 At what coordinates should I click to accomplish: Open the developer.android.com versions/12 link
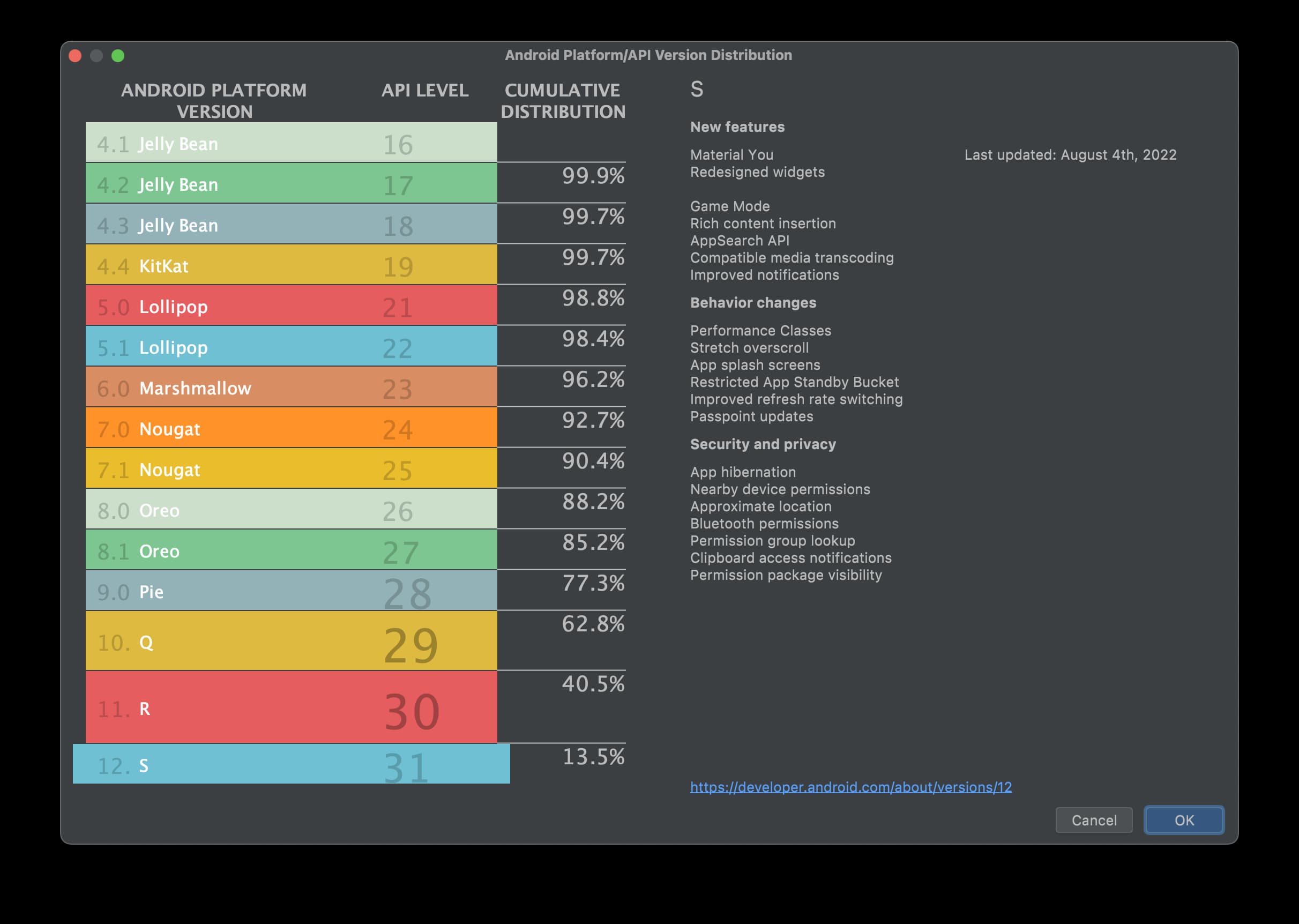click(x=850, y=787)
